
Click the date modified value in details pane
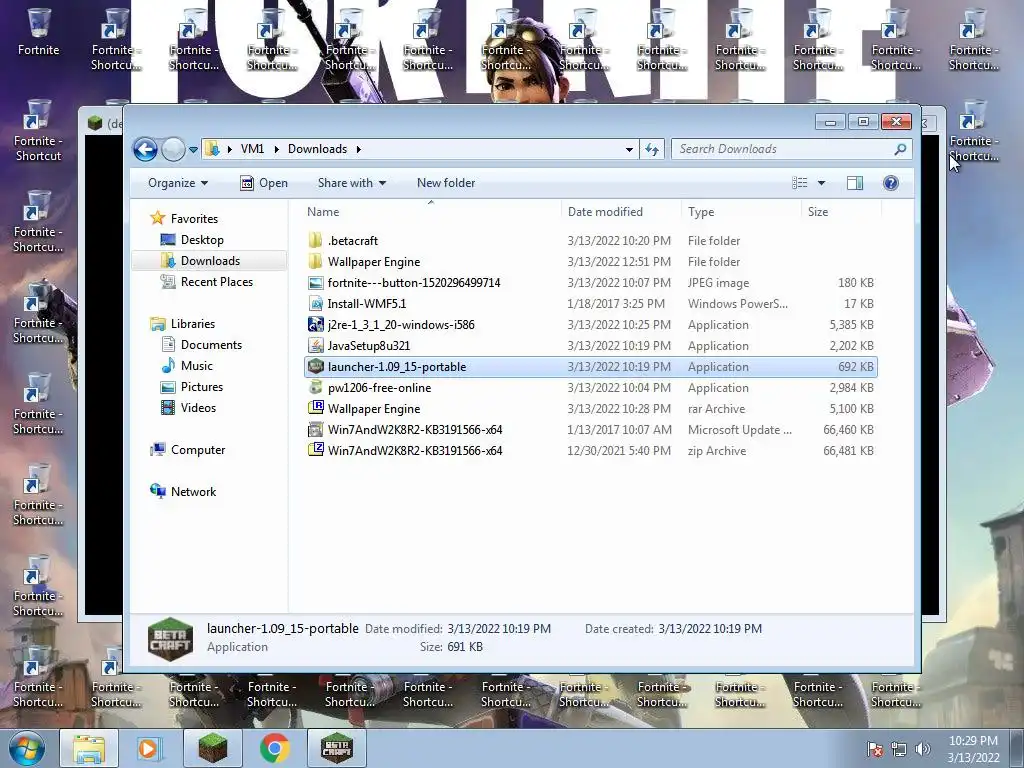(x=499, y=628)
